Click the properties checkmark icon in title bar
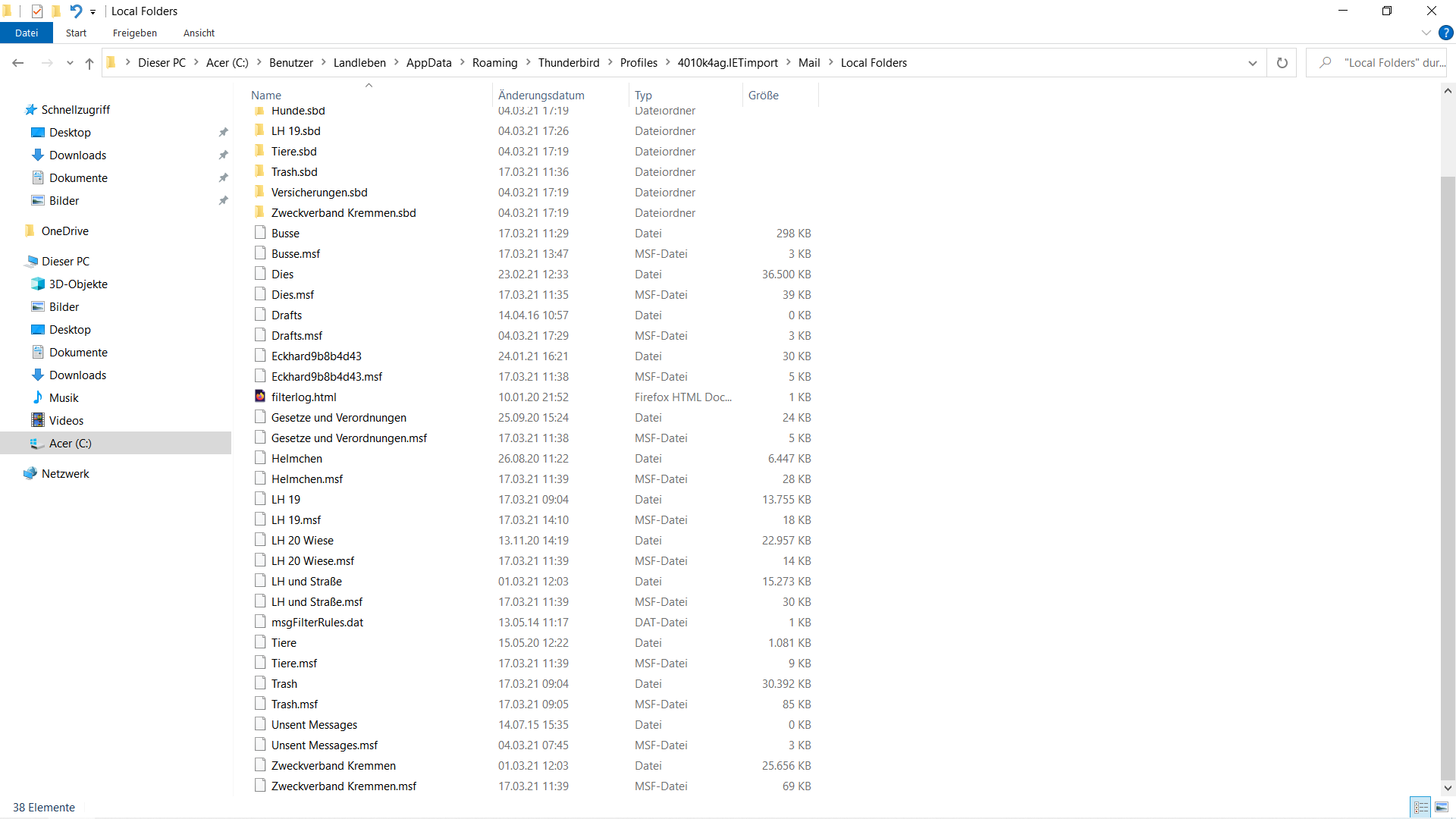Screen dimensions: 1456x819 coord(37,11)
